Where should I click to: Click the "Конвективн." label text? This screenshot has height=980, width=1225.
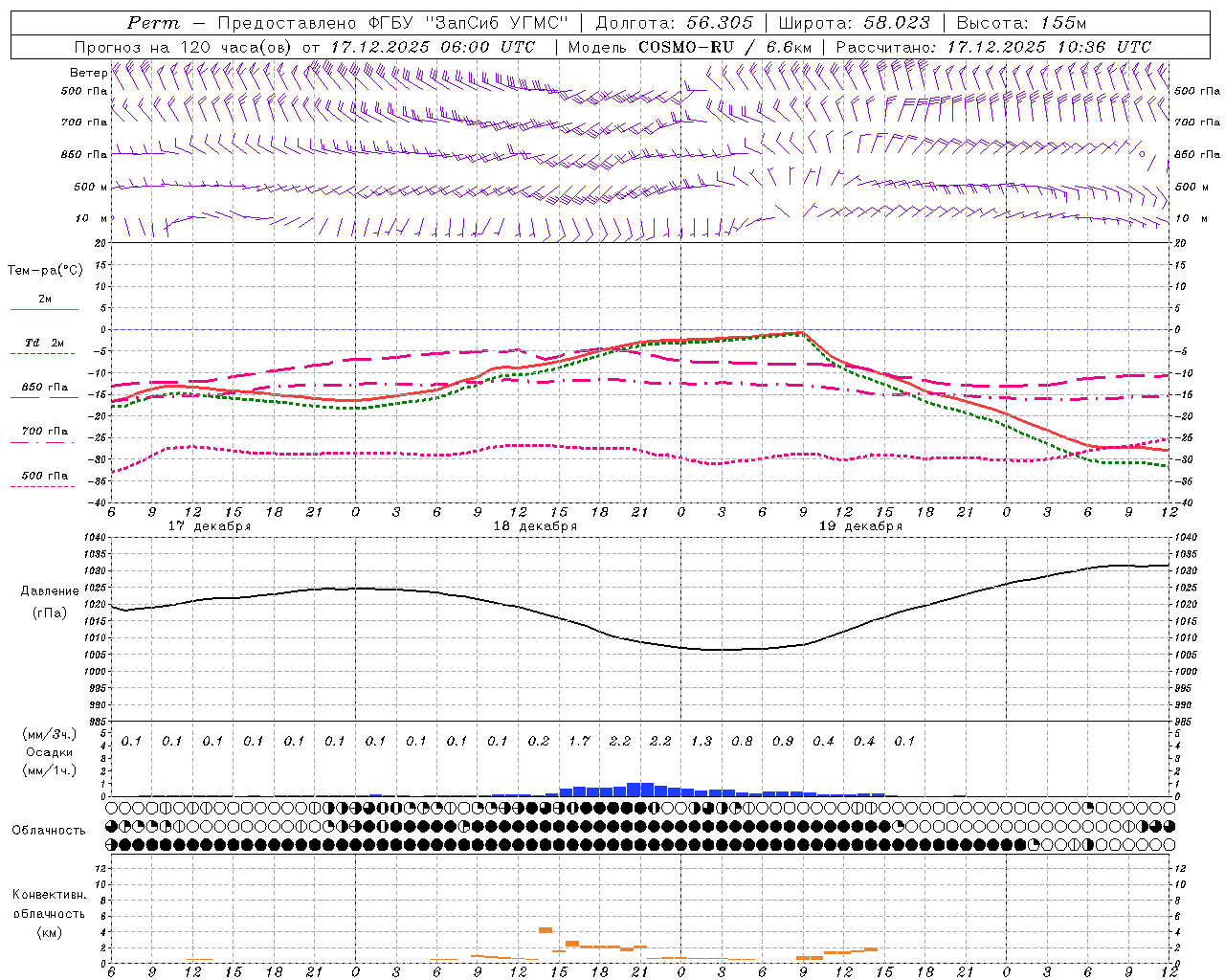[49, 895]
